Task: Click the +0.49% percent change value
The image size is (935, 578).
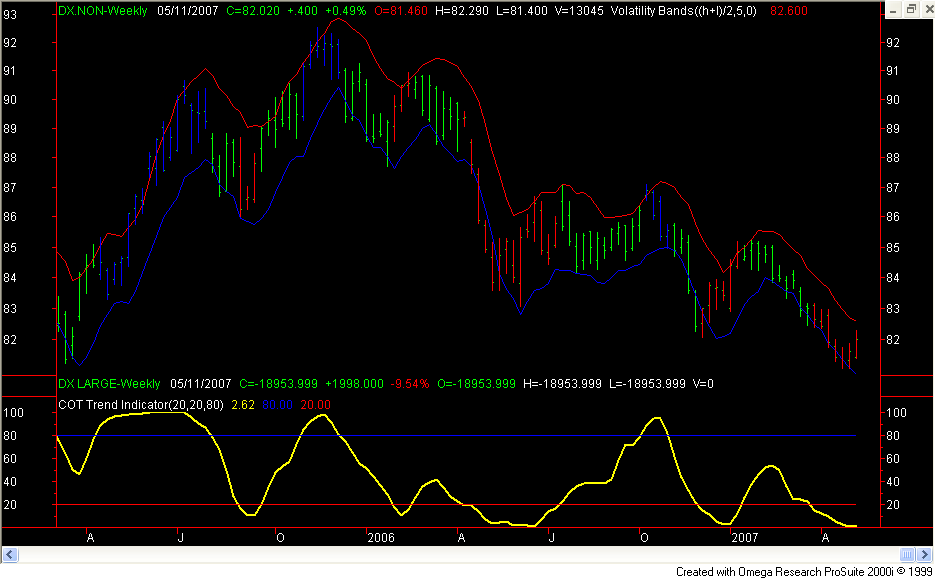Action: coord(345,11)
